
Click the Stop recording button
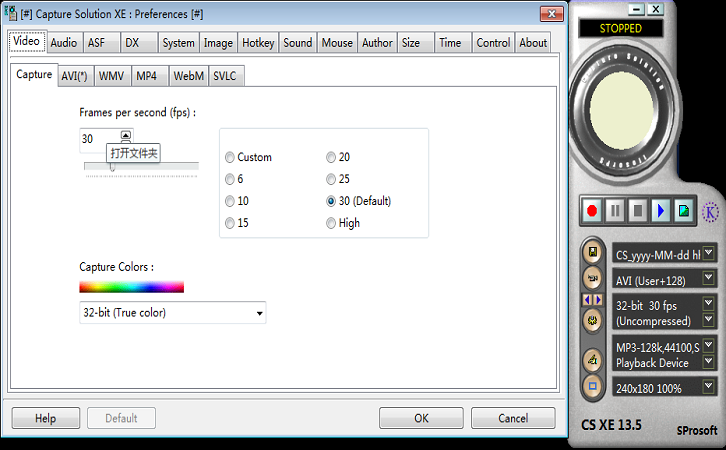point(637,211)
